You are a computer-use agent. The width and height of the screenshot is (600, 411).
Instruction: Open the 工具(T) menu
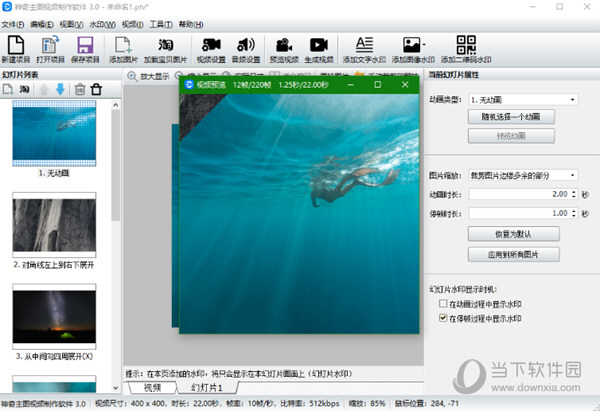pyautogui.click(x=161, y=24)
